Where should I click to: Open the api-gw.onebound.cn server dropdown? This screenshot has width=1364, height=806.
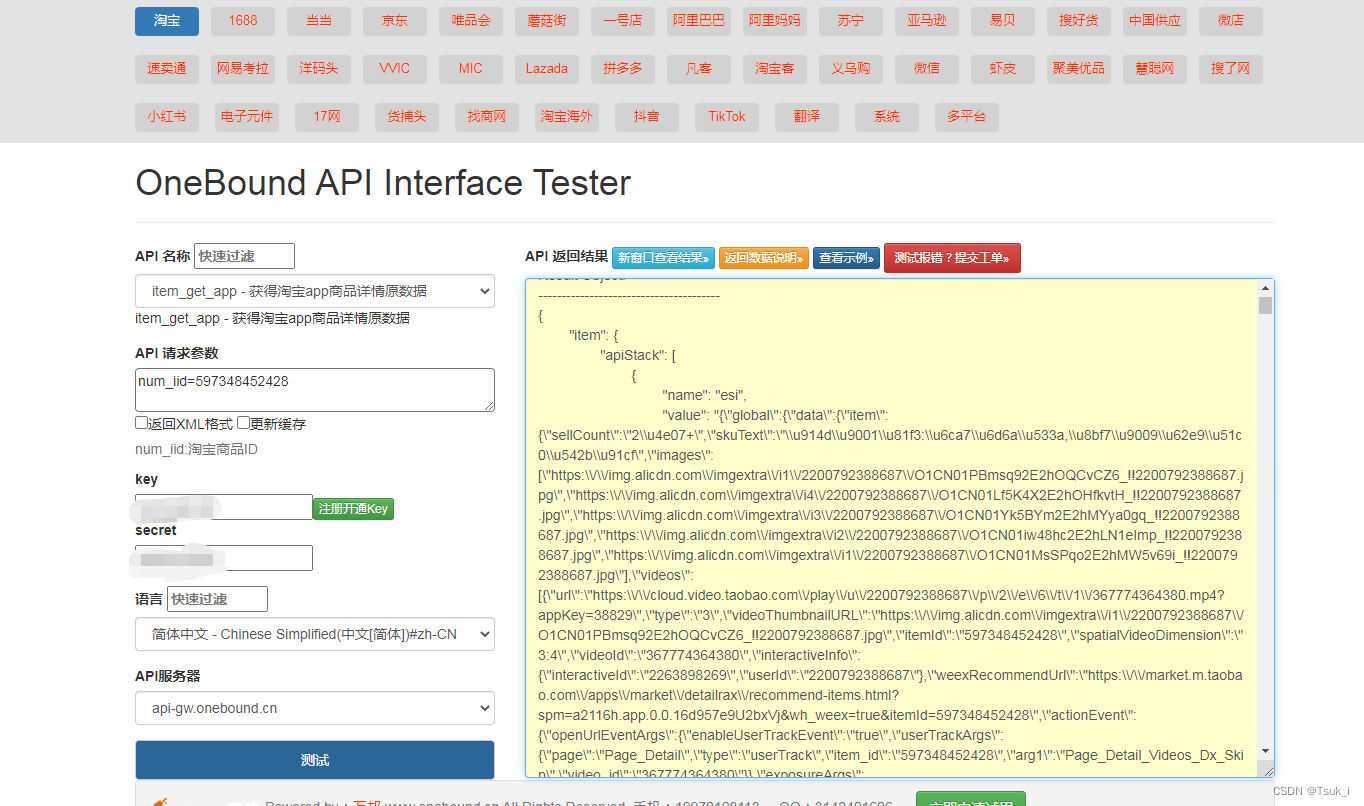click(315, 708)
